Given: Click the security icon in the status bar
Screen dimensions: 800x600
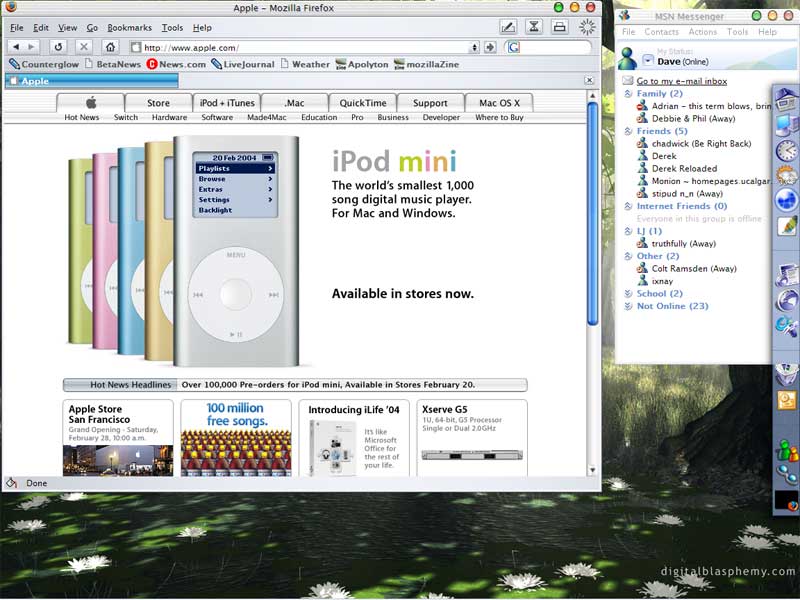Looking at the screenshot, I should [x=11, y=483].
